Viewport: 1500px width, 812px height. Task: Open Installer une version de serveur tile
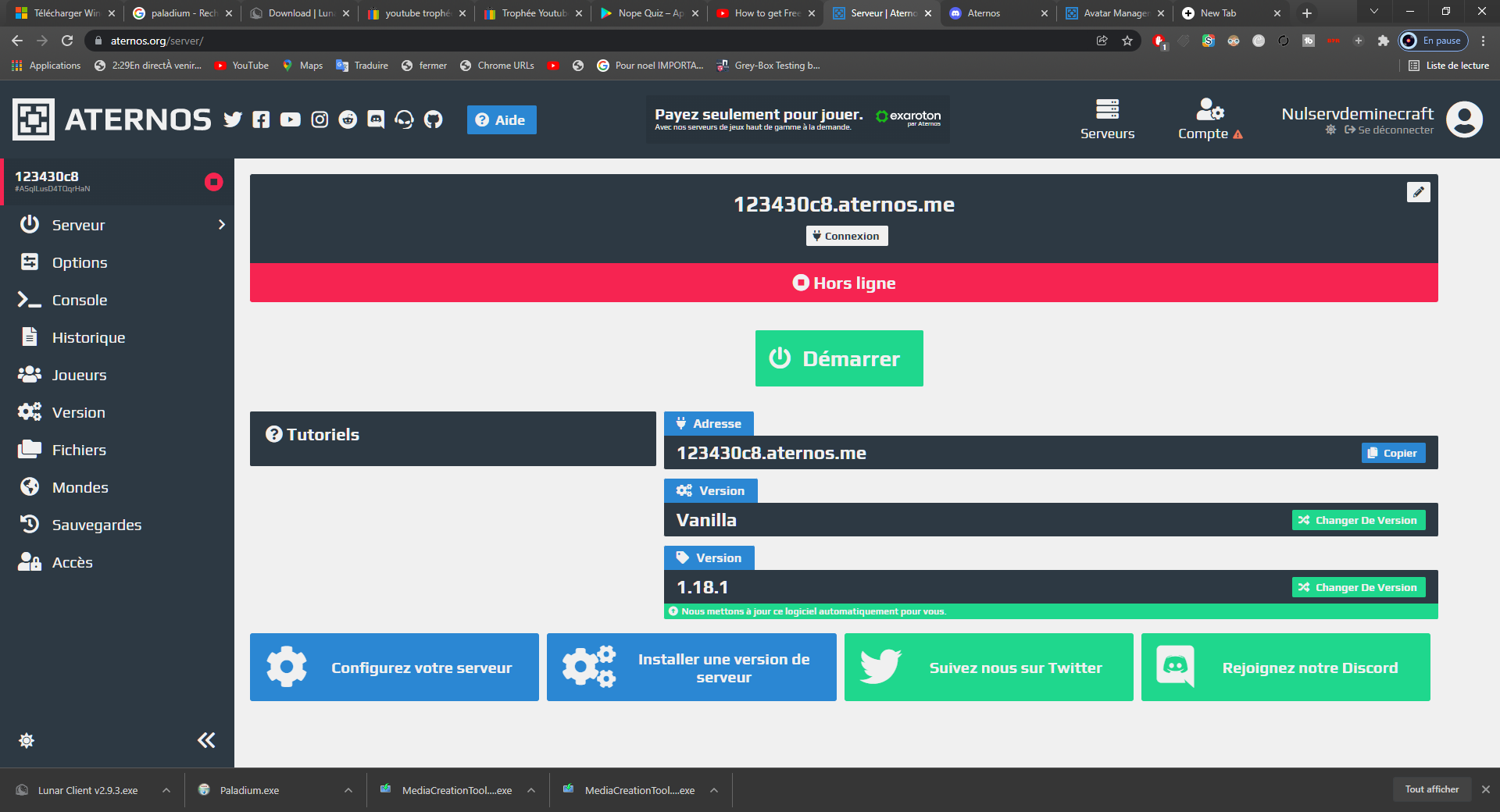click(691, 667)
